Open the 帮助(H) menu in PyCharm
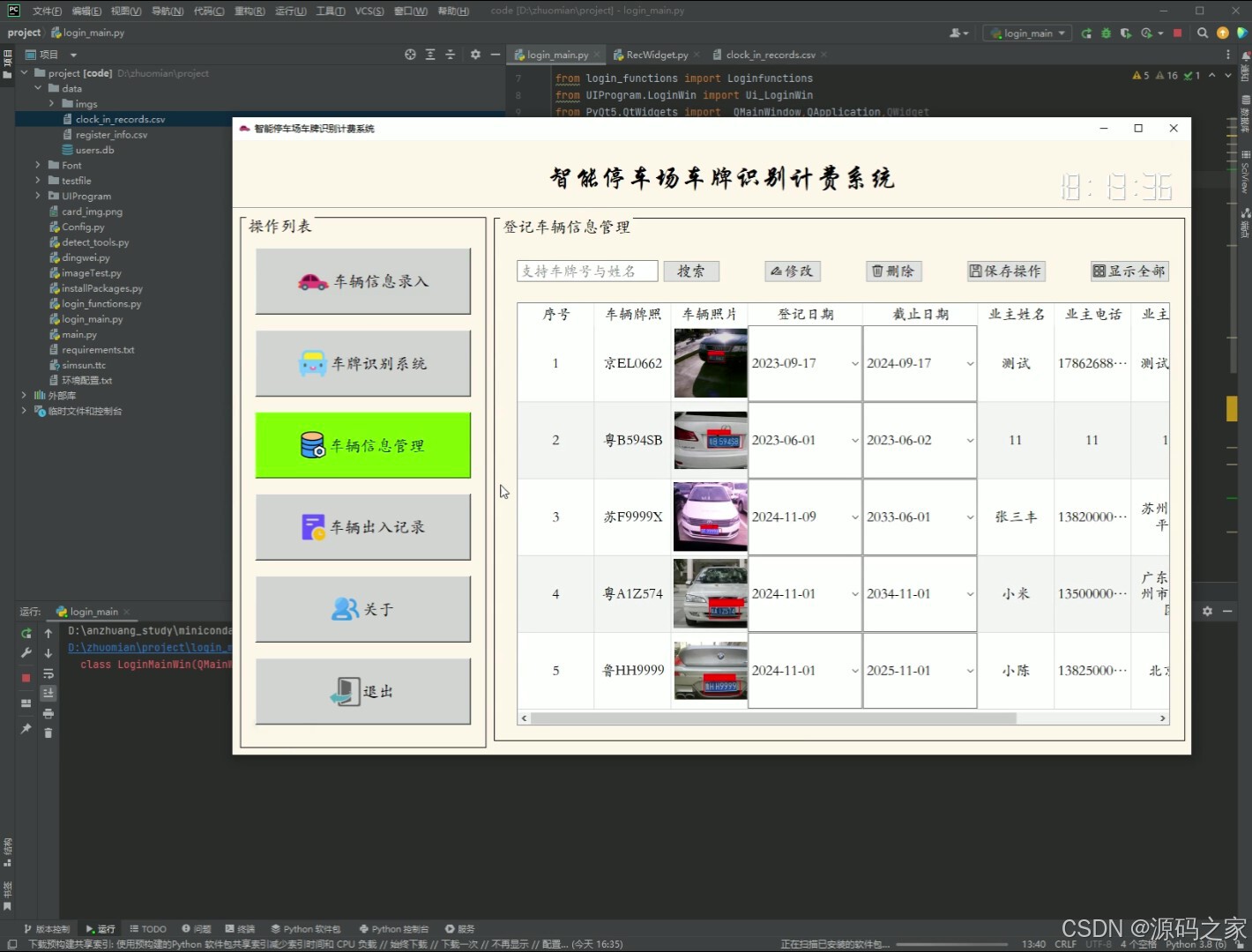Viewport: 1252px width, 952px height. (x=453, y=11)
